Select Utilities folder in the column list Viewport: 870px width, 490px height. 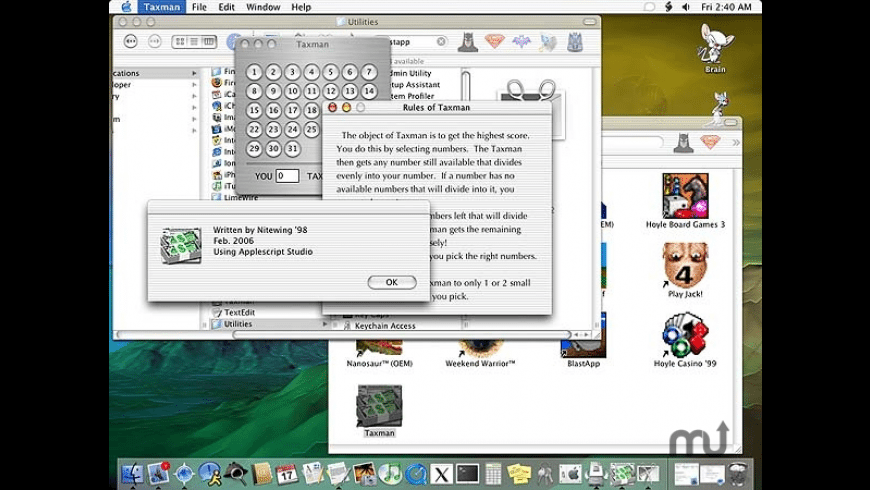[x=238, y=324]
